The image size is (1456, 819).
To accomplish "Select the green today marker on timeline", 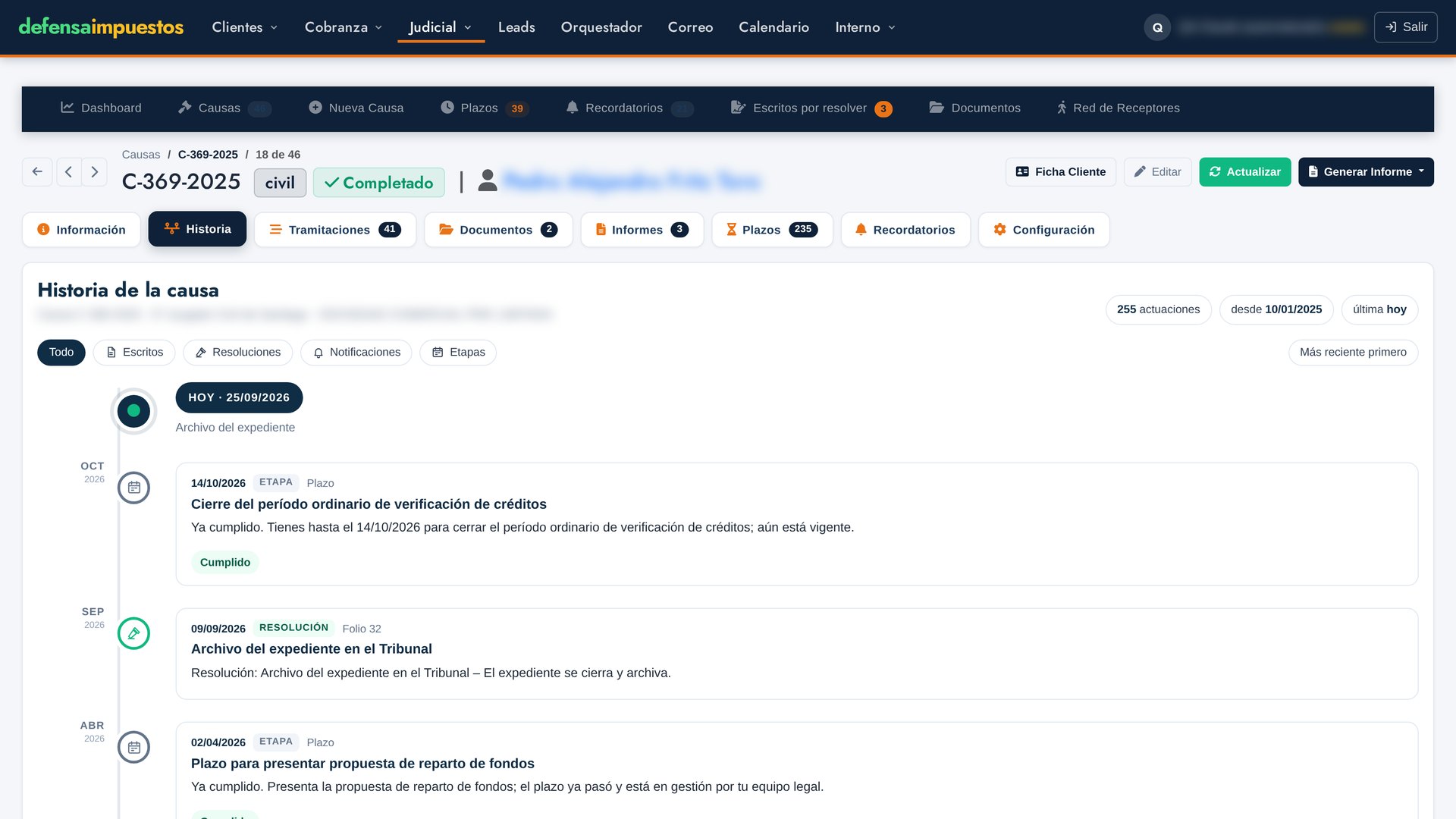I will click(134, 411).
